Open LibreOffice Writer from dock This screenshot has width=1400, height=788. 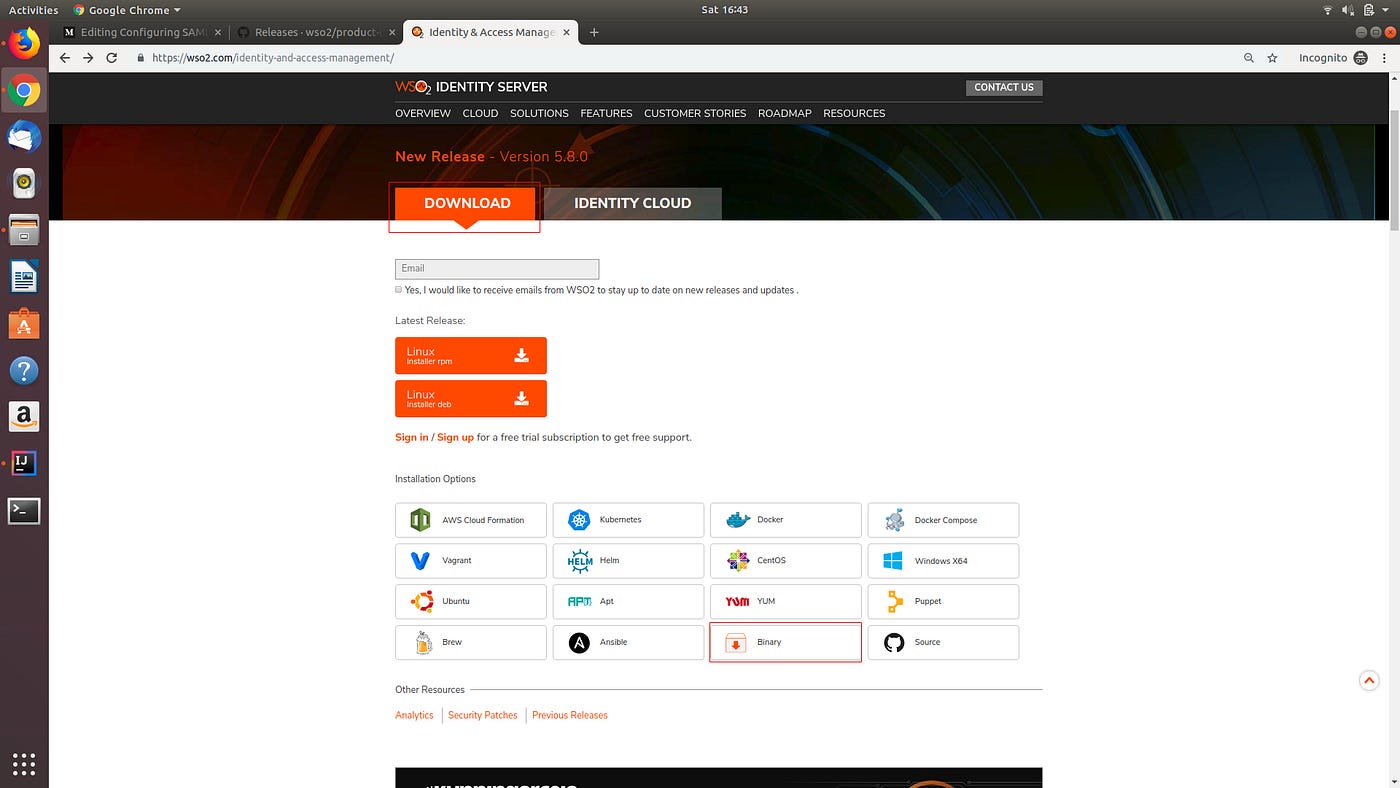click(24, 277)
